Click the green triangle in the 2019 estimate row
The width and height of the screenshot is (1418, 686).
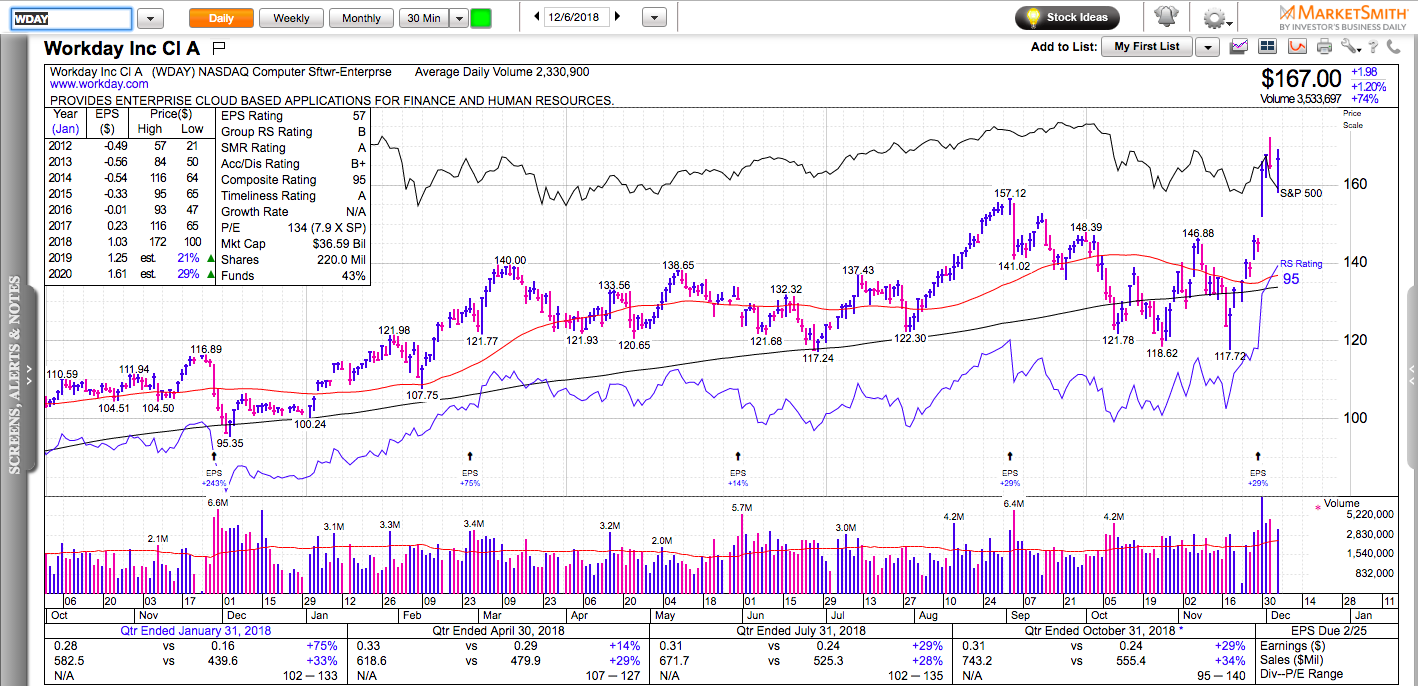[209, 260]
